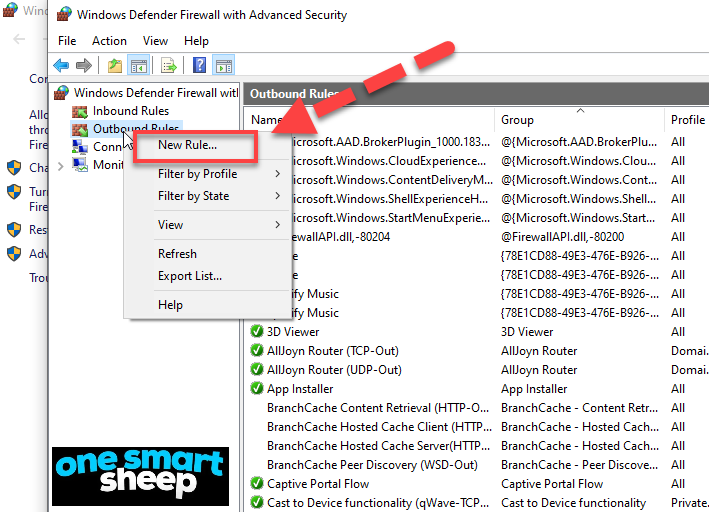Click the Inbound Rules tree icon
This screenshot has height=512, width=709.
80,111
